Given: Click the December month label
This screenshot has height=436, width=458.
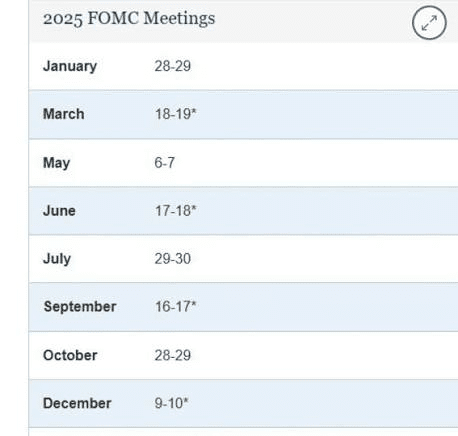Looking at the screenshot, I should [77, 403].
